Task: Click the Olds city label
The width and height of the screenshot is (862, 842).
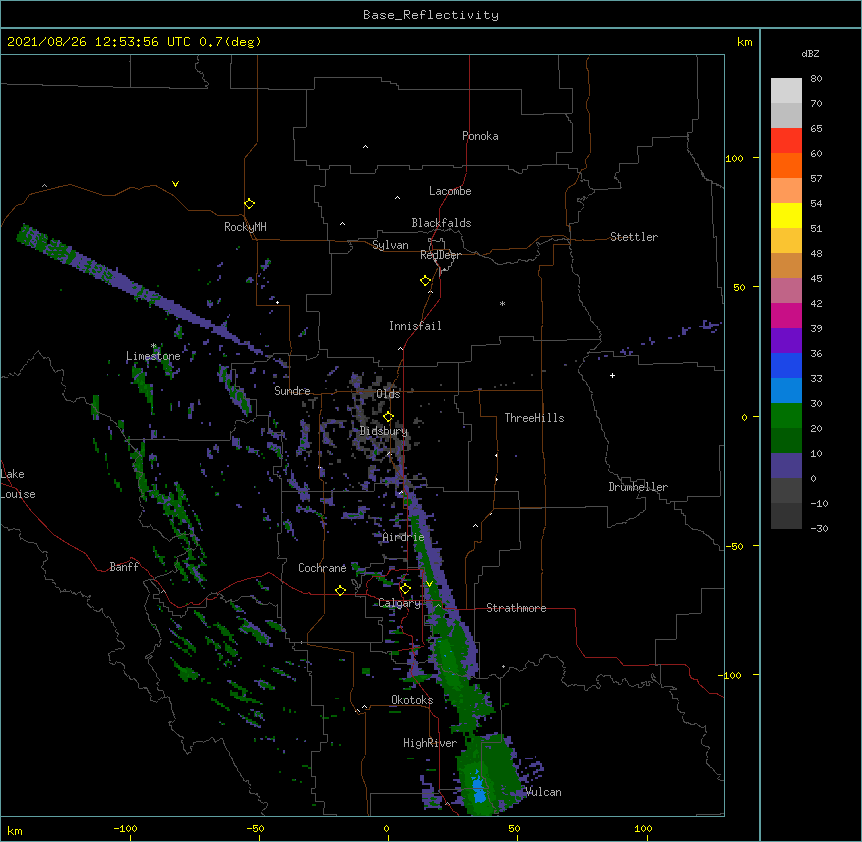Action: coord(388,394)
